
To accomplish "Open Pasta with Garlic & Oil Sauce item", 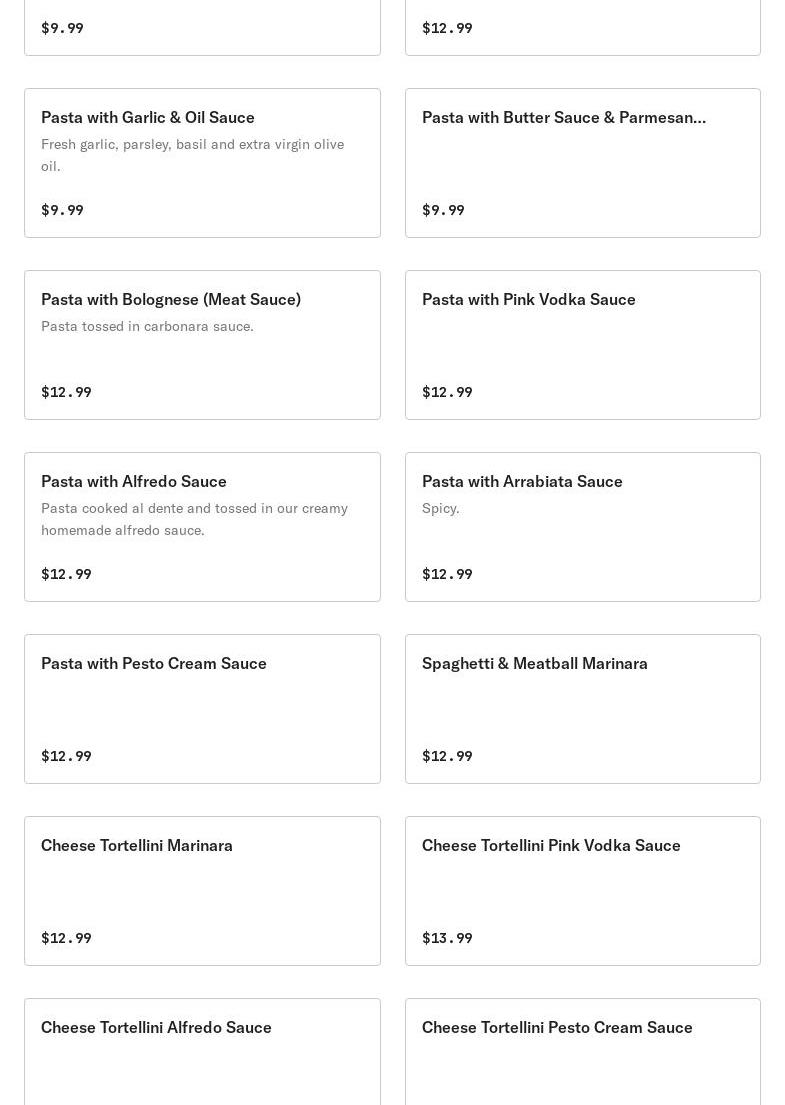I will coord(202,163).
